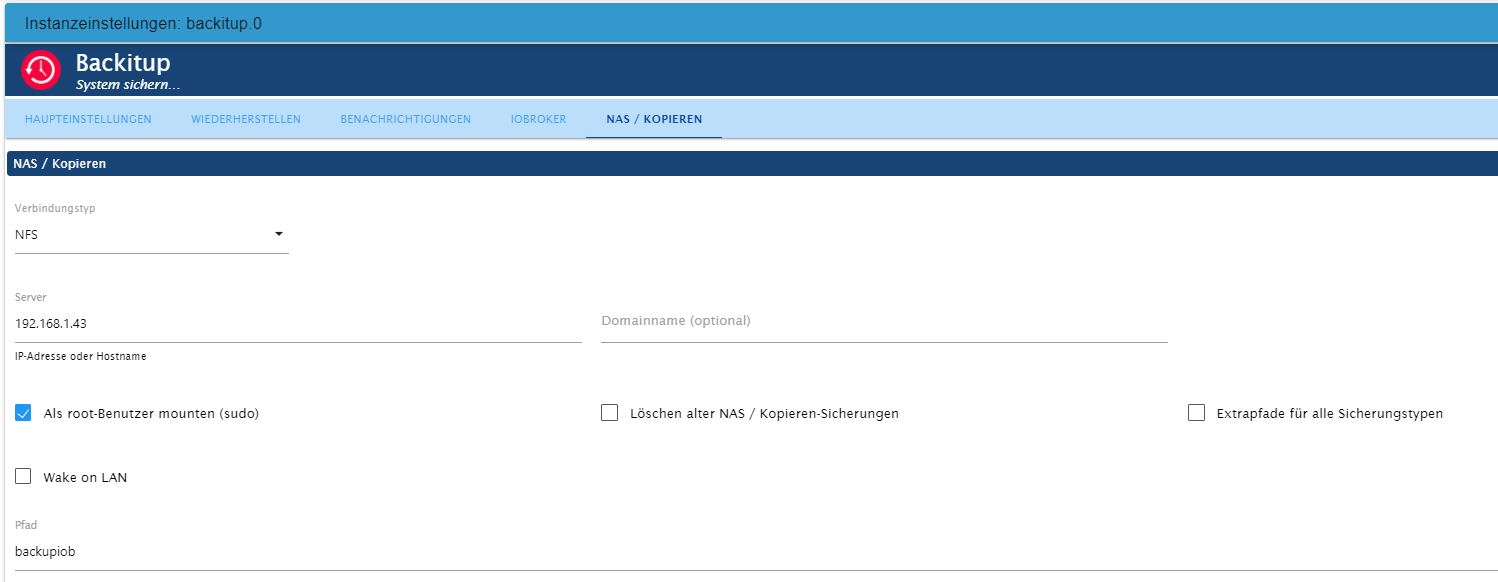Image resolution: width=1498 pixels, height=582 pixels.
Task: Click the Verbindungstyp dropdown arrow
Action: pyautogui.click(x=279, y=235)
